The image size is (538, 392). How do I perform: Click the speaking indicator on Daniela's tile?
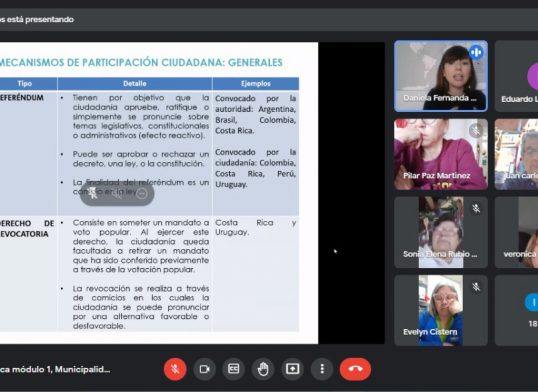[x=476, y=53]
